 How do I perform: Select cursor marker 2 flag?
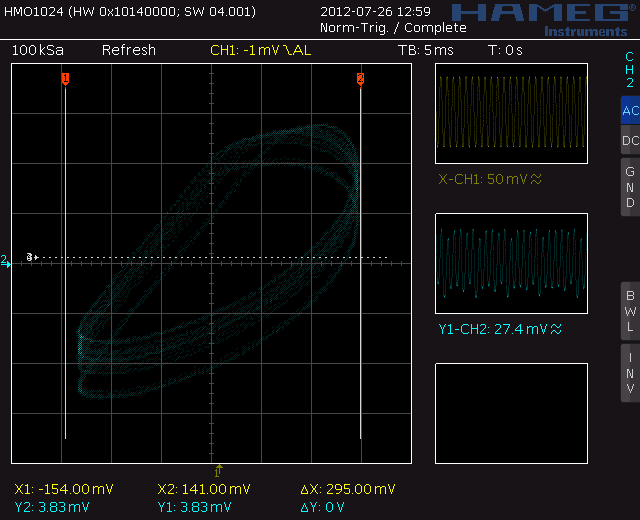(x=360, y=78)
